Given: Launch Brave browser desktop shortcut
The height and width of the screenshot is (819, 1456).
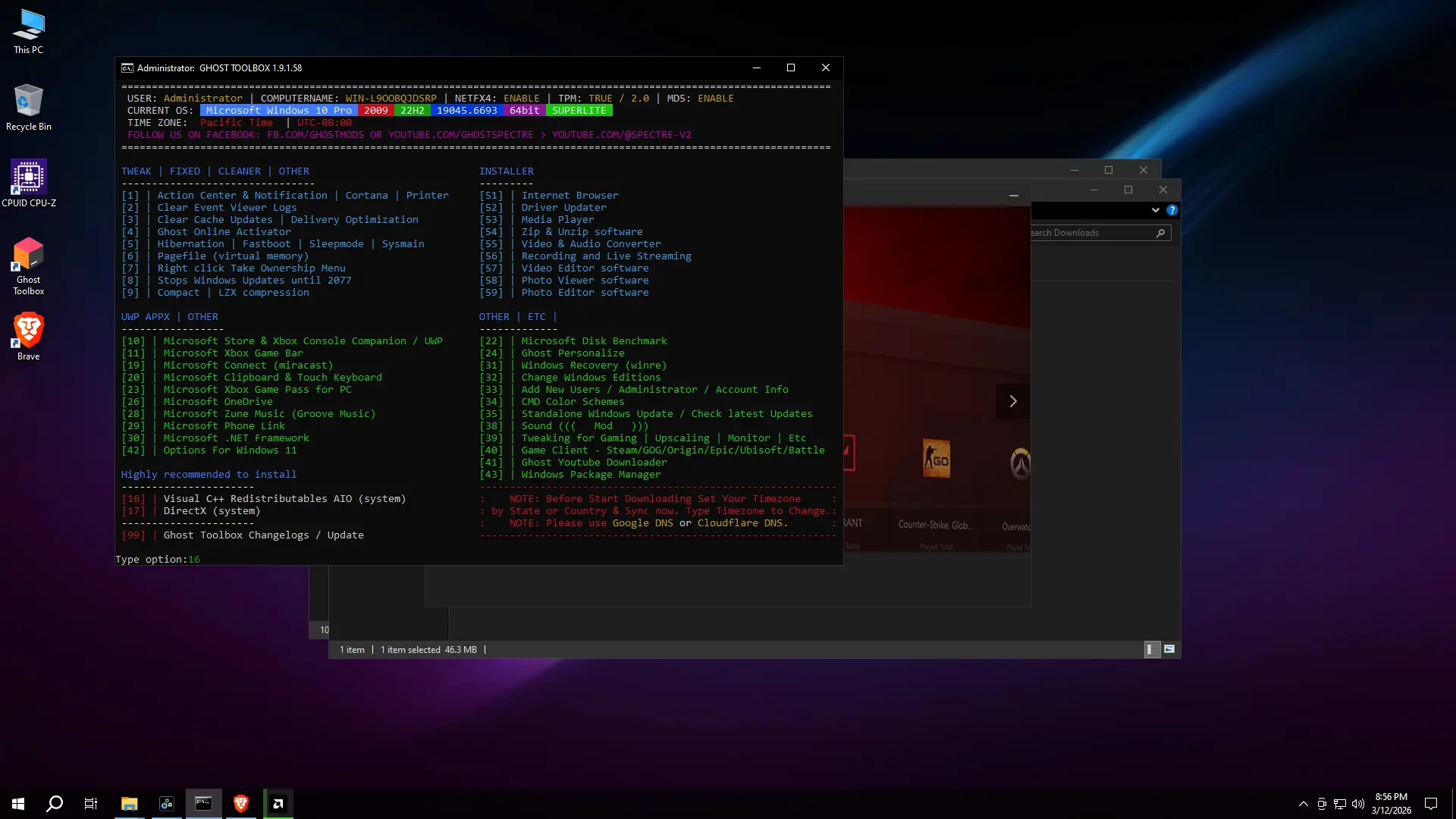Looking at the screenshot, I should click(29, 337).
